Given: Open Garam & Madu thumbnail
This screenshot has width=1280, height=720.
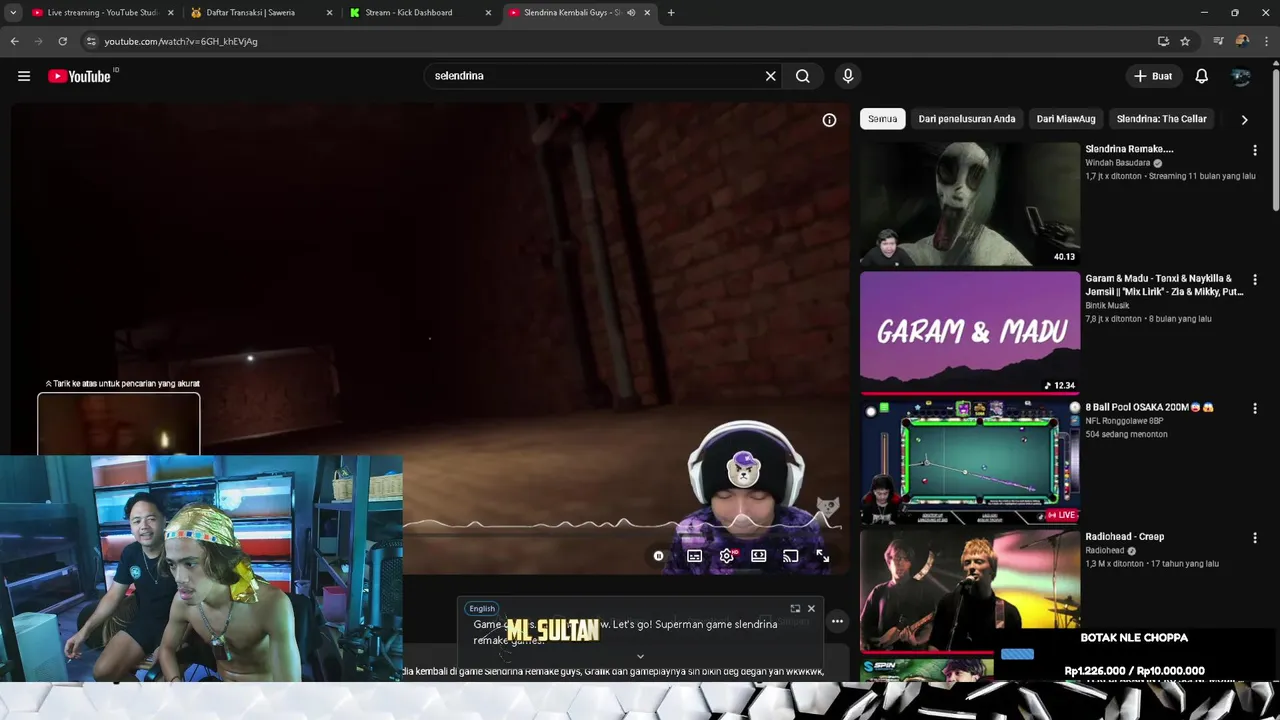Looking at the screenshot, I should click(970, 333).
